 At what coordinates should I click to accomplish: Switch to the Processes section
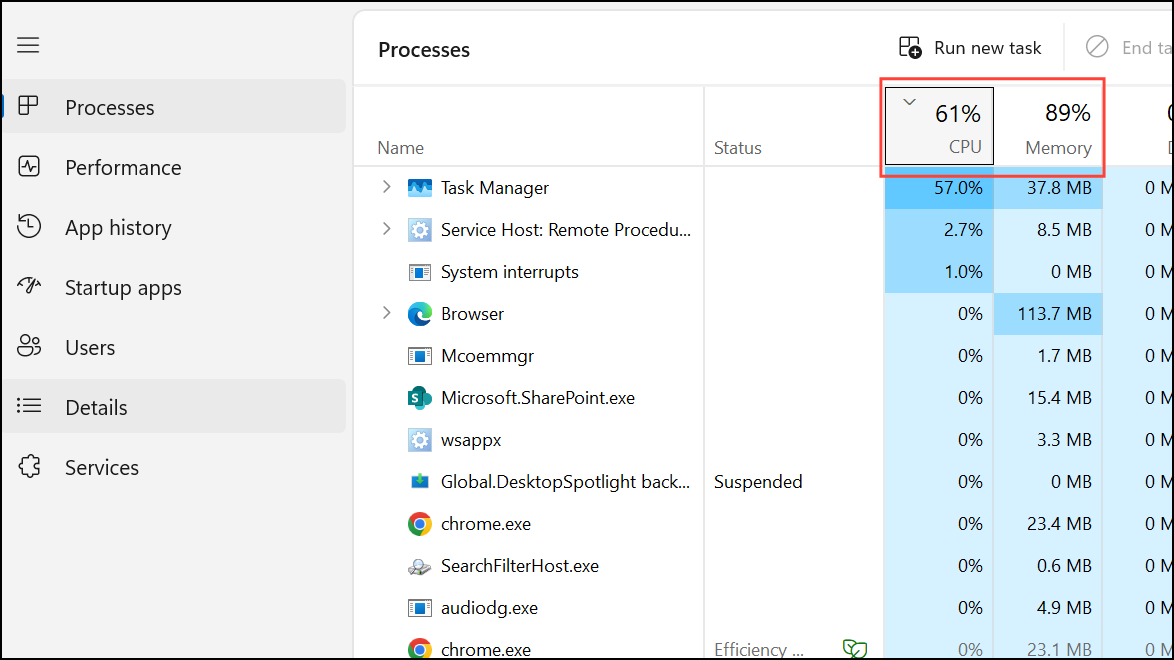click(x=109, y=107)
